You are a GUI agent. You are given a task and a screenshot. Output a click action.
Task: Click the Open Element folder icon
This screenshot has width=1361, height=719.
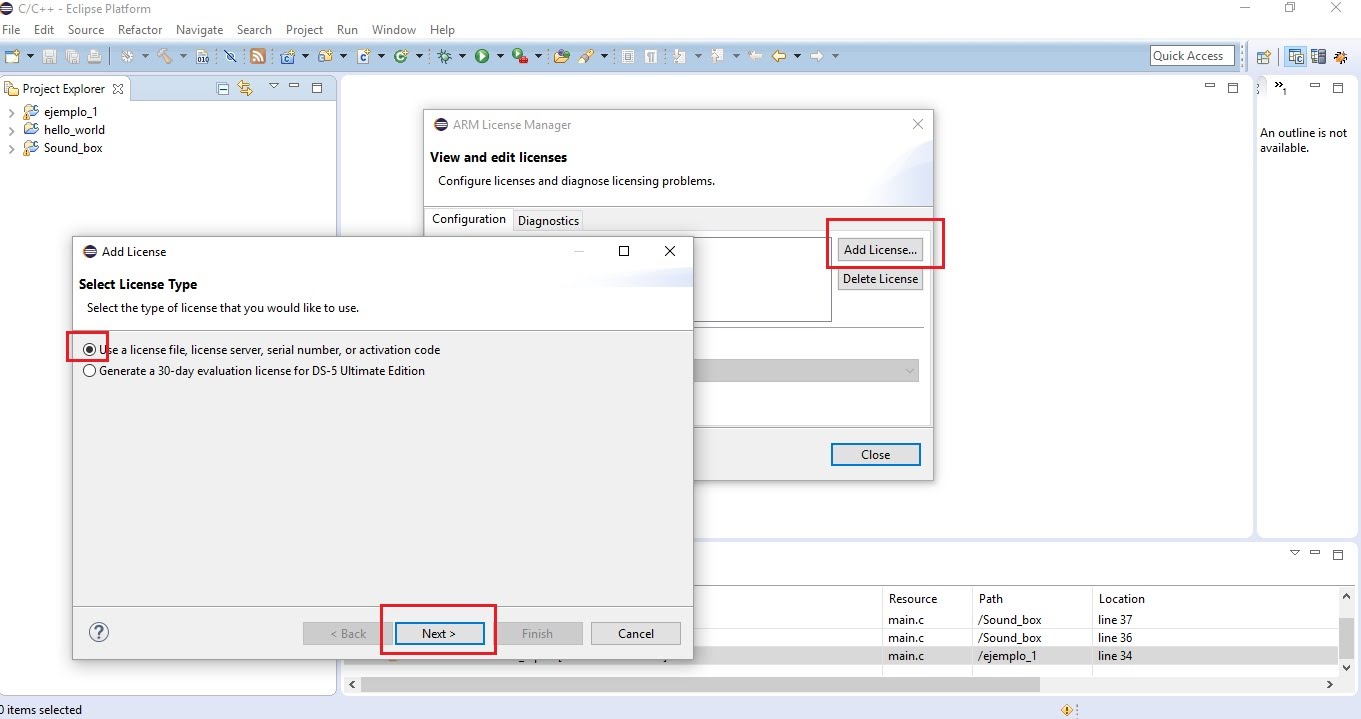tap(561, 56)
